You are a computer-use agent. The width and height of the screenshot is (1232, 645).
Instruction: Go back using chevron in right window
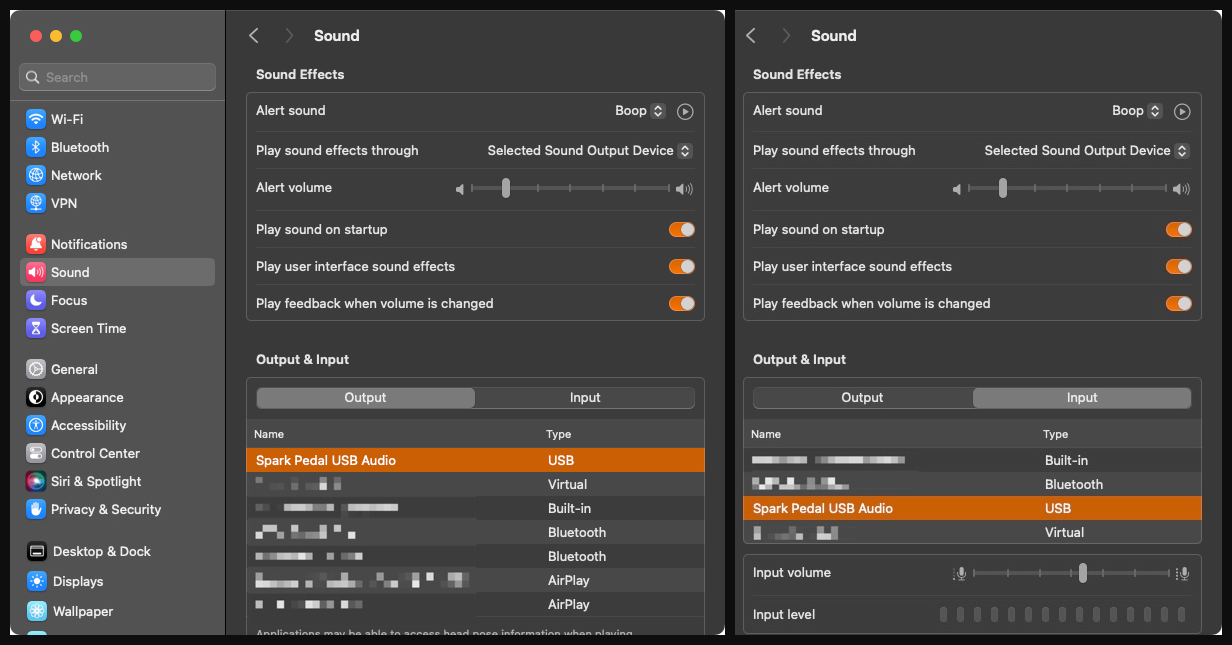tap(751, 36)
